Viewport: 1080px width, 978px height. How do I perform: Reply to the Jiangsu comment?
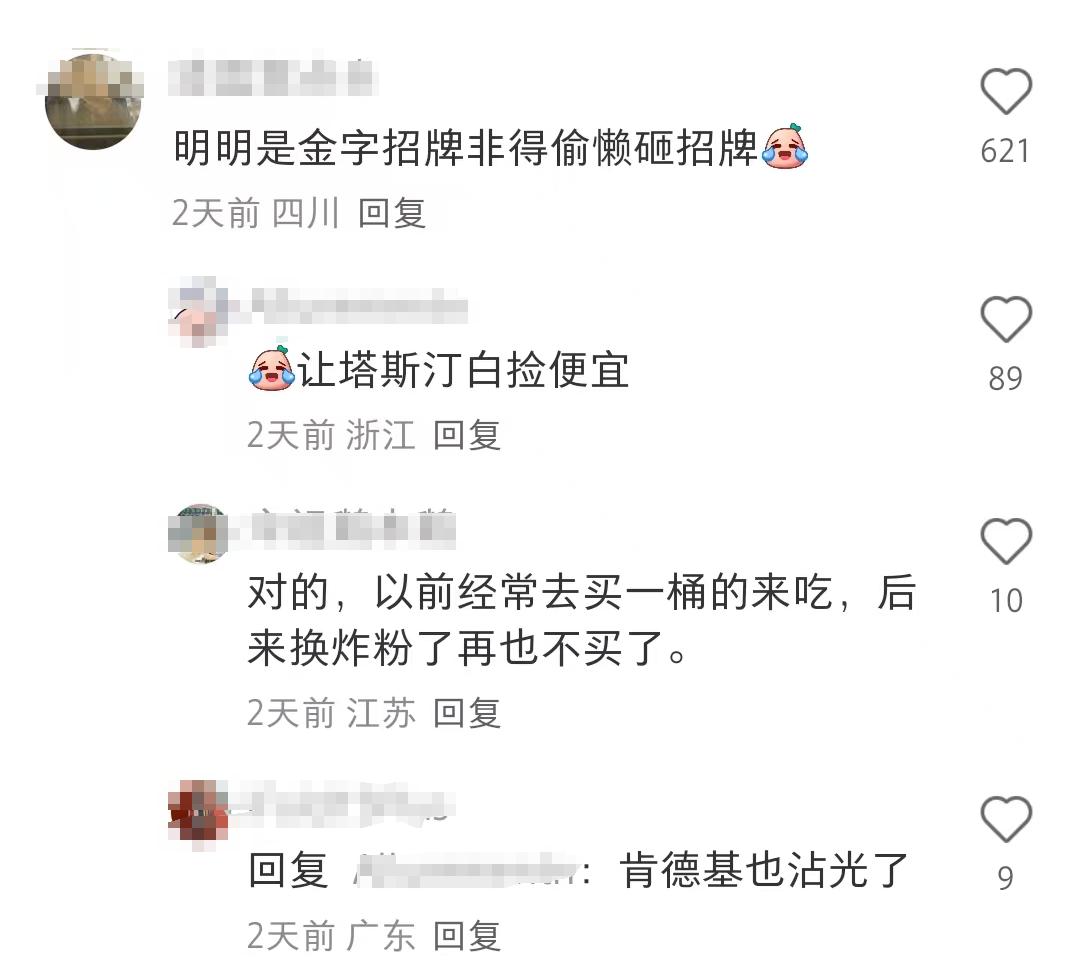tap(466, 712)
